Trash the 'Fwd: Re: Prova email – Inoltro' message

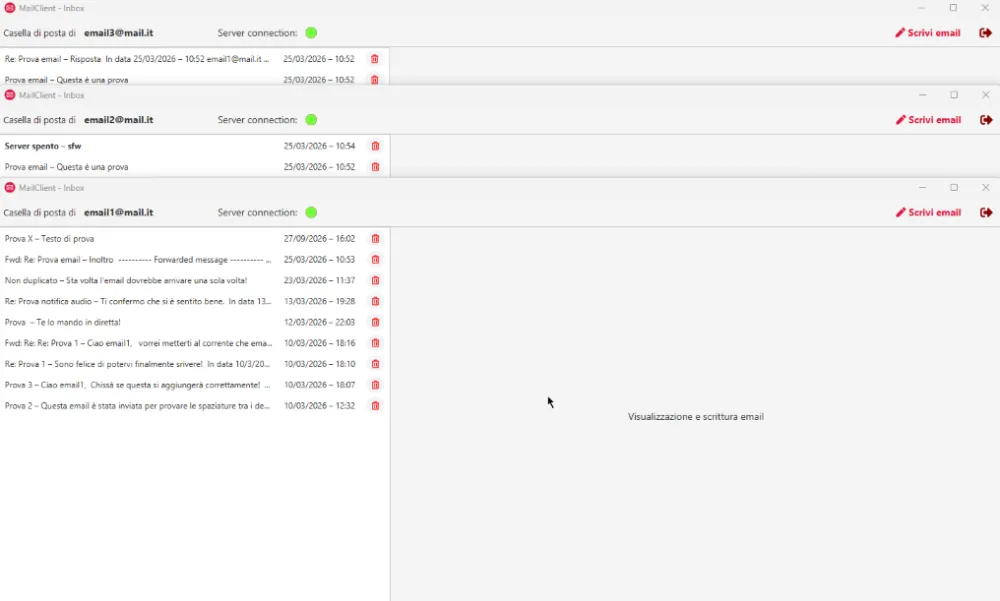click(376, 260)
